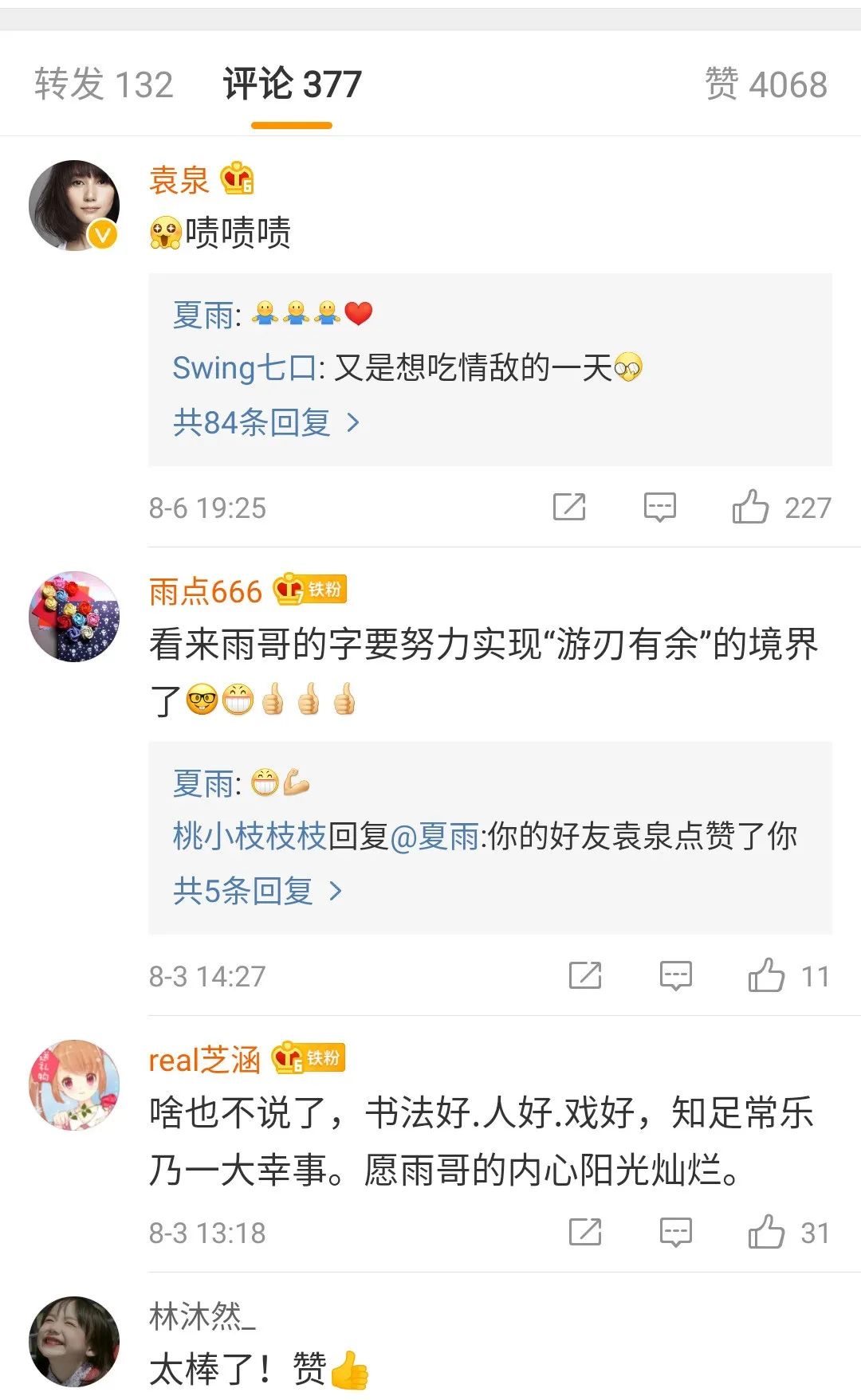Tap 铁粉 badge next to 雨点666
Image resolution: width=861 pixels, height=1400 pixels.
(309, 590)
